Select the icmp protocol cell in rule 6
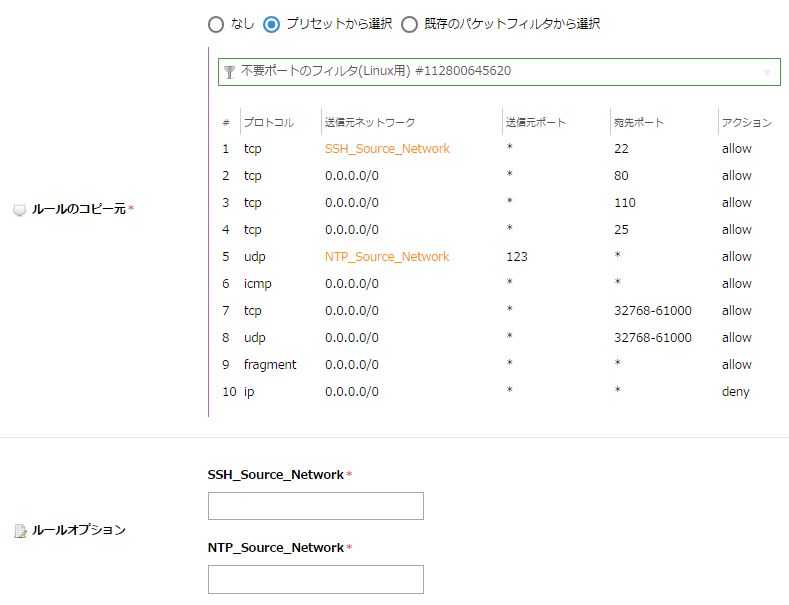 [x=258, y=284]
